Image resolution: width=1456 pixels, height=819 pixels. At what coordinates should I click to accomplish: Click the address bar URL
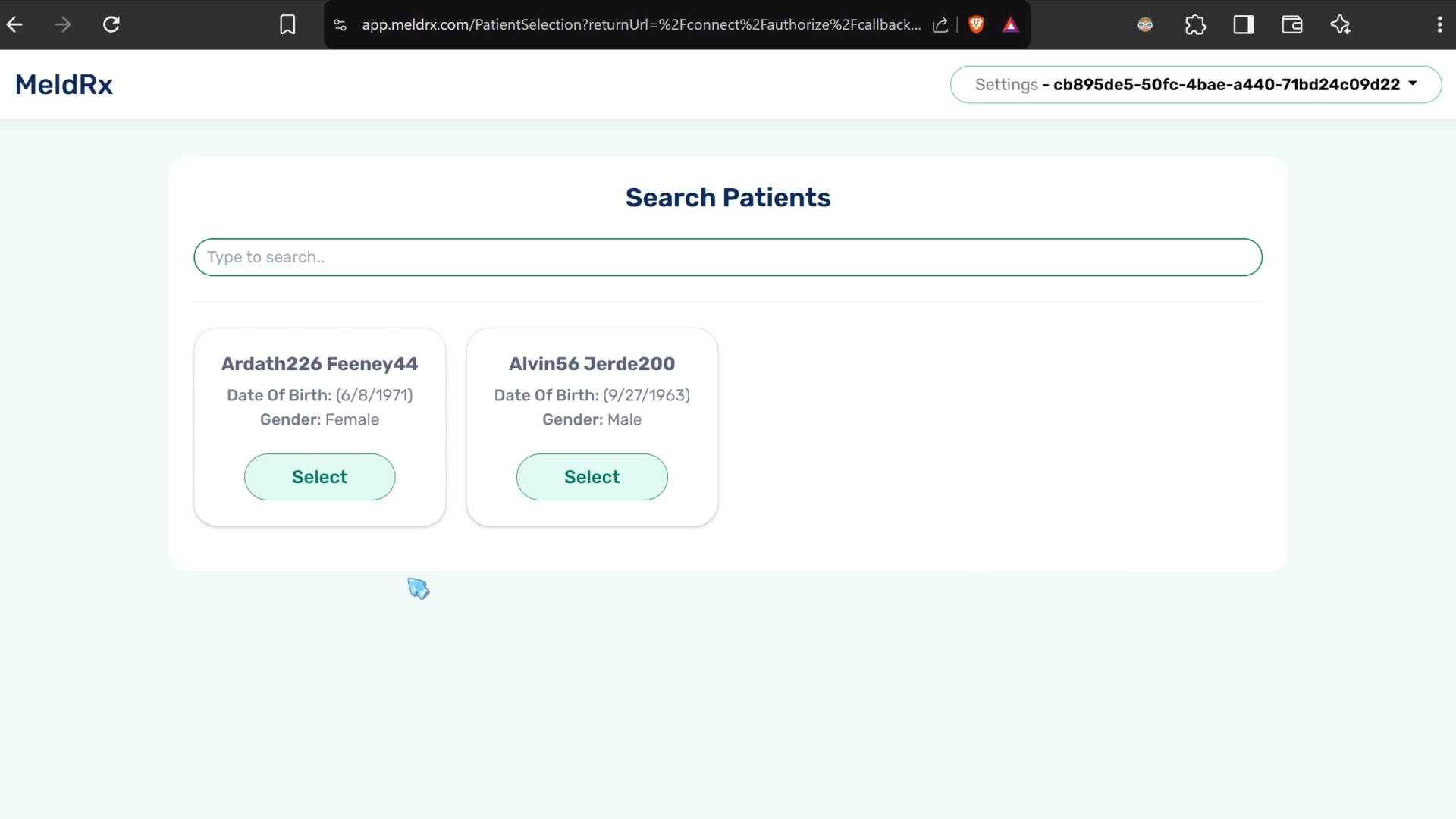tap(641, 25)
